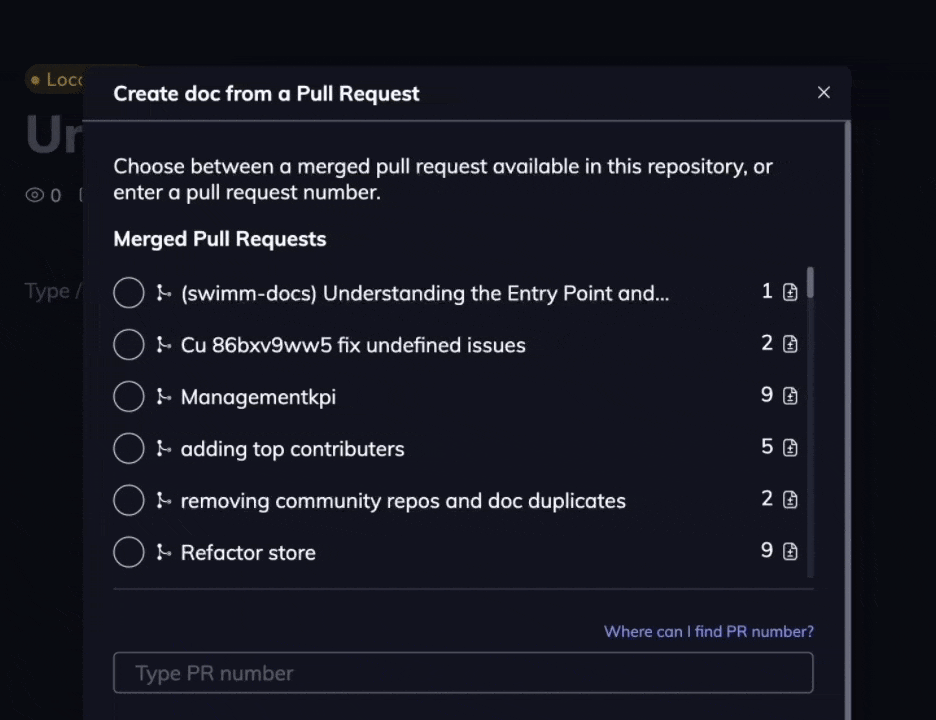
Task: Close the Create doc from Pull Request dialog
Action: coord(823,93)
